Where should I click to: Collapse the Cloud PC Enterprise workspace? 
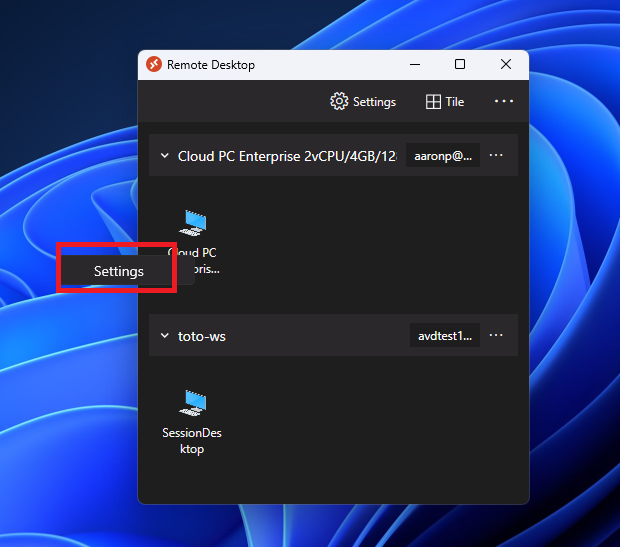pyautogui.click(x=164, y=156)
